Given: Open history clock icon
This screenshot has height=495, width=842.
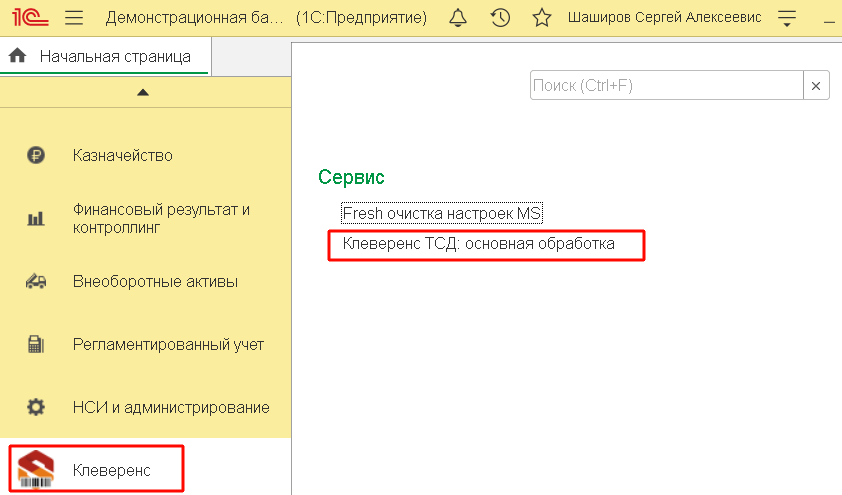Looking at the screenshot, I should tap(500, 18).
